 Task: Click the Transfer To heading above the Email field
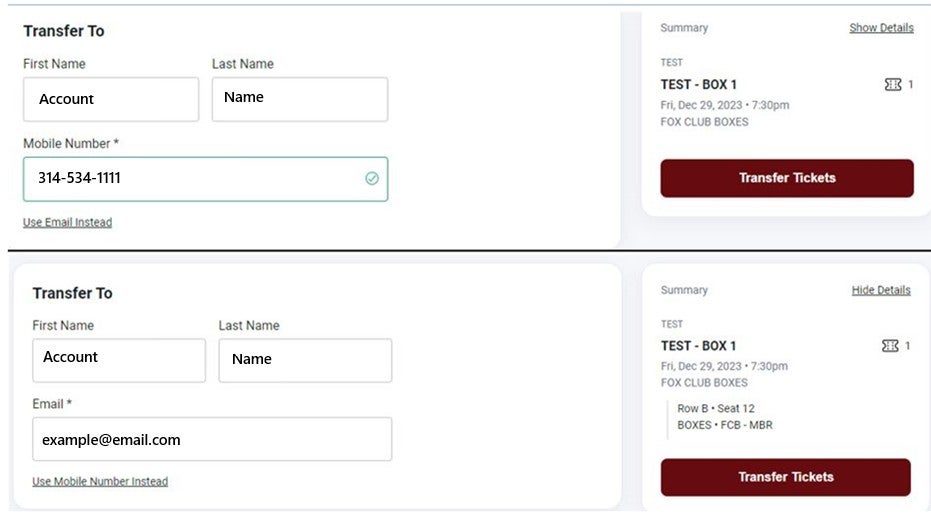[72, 293]
